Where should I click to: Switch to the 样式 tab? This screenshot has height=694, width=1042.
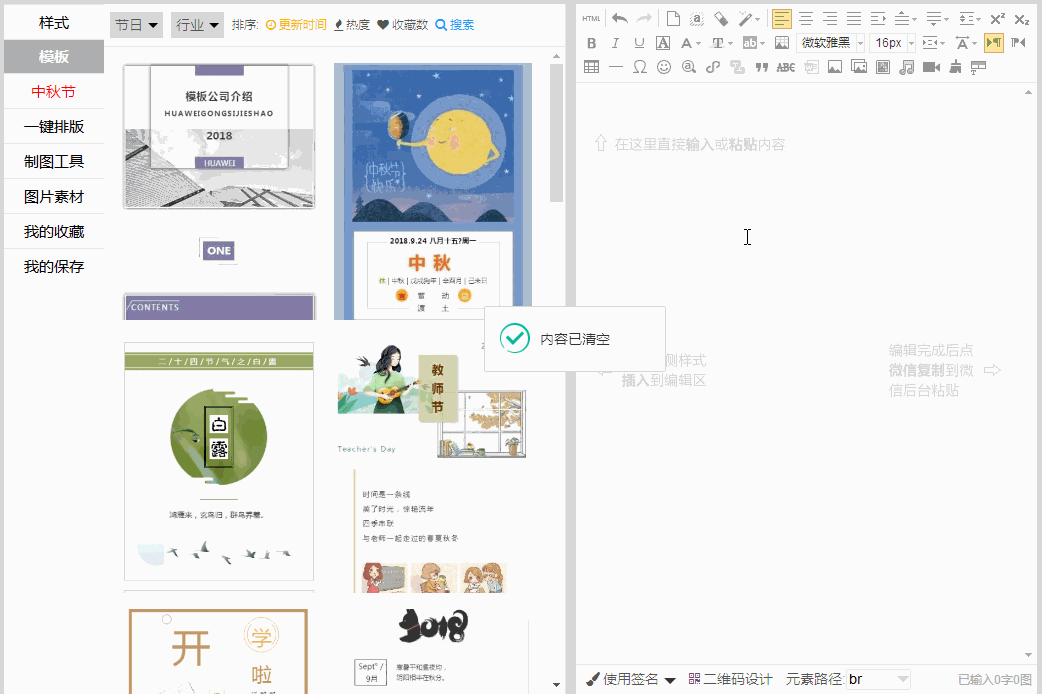(x=54, y=22)
